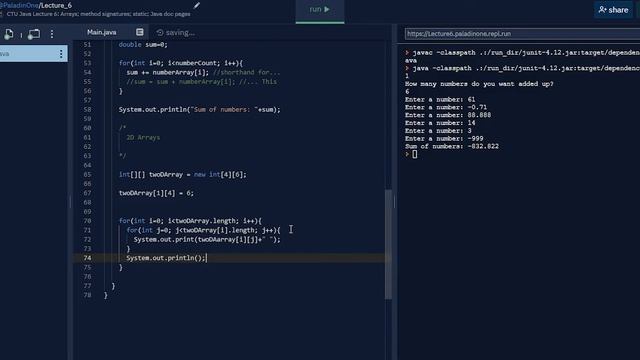Click the Lecture_6 repl title
The width and height of the screenshot is (640, 360).
click(x=56, y=5)
